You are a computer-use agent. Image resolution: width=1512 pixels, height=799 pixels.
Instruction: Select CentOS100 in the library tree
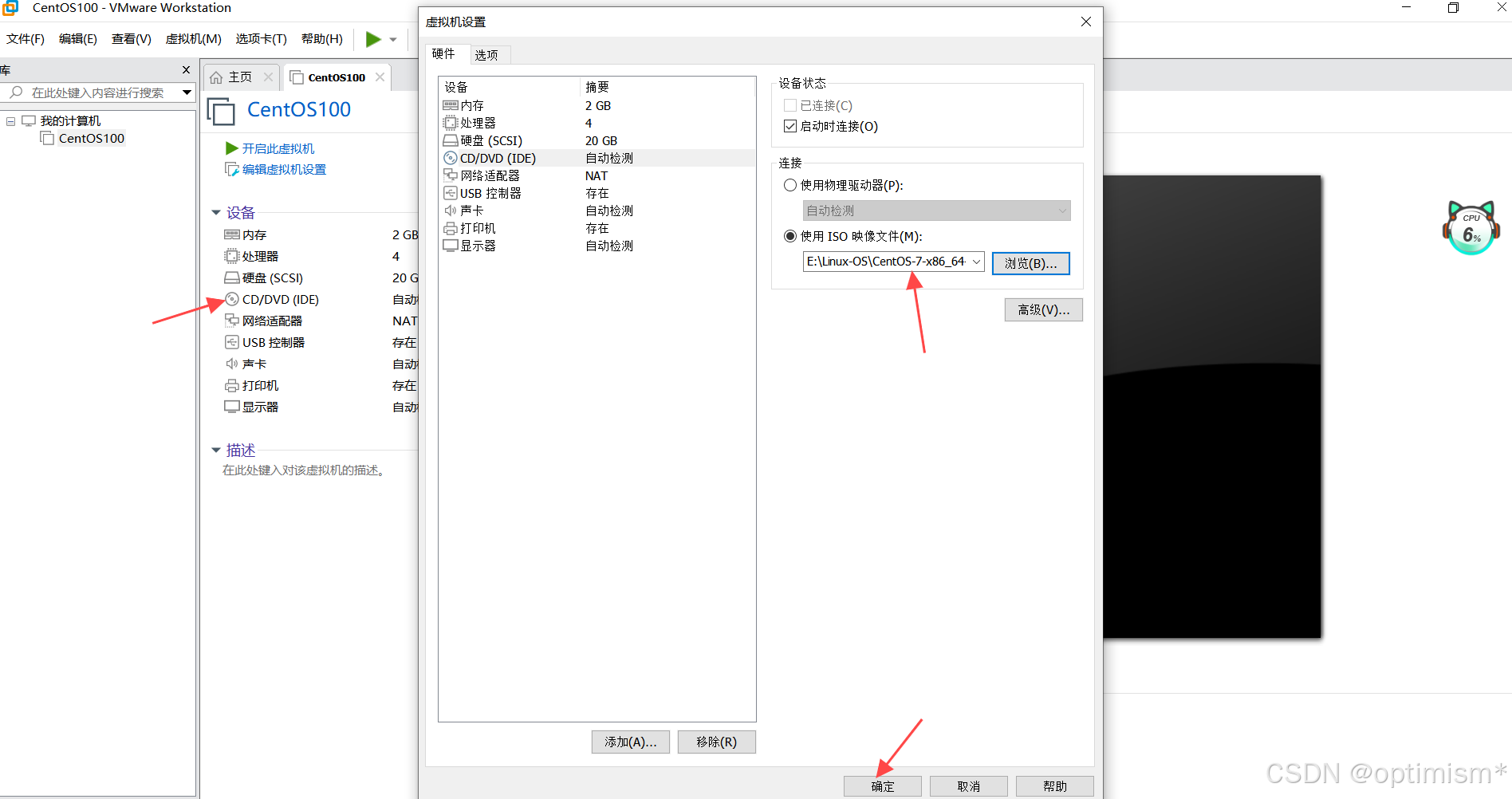(92, 138)
